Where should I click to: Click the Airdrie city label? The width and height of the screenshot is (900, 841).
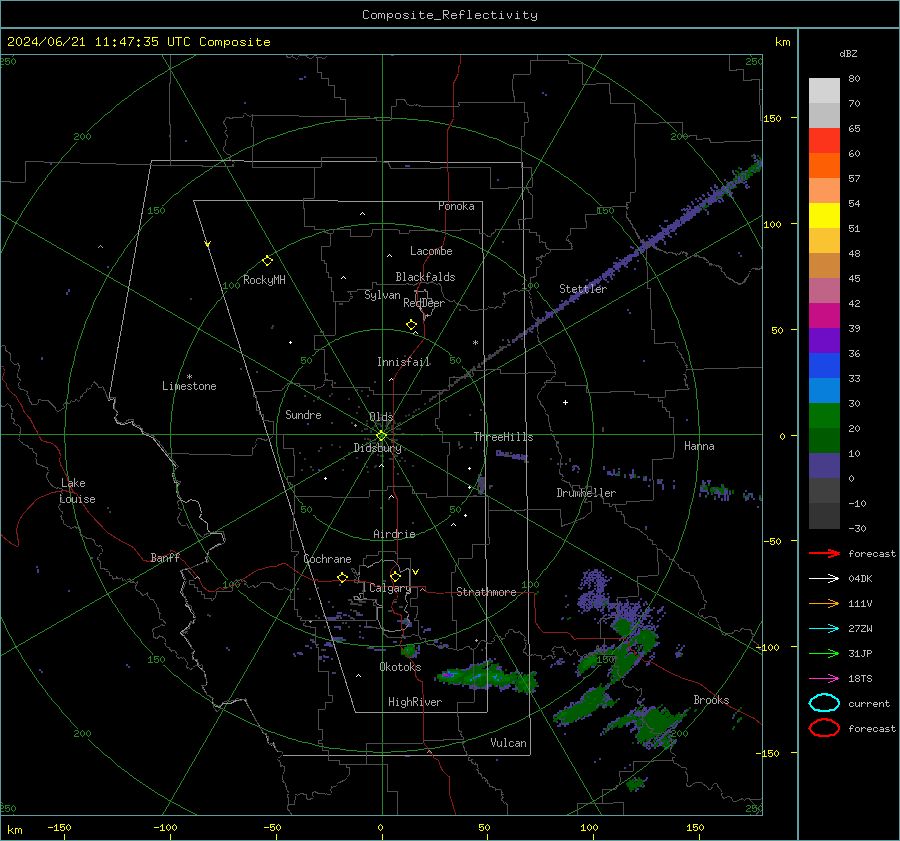pos(394,534)
